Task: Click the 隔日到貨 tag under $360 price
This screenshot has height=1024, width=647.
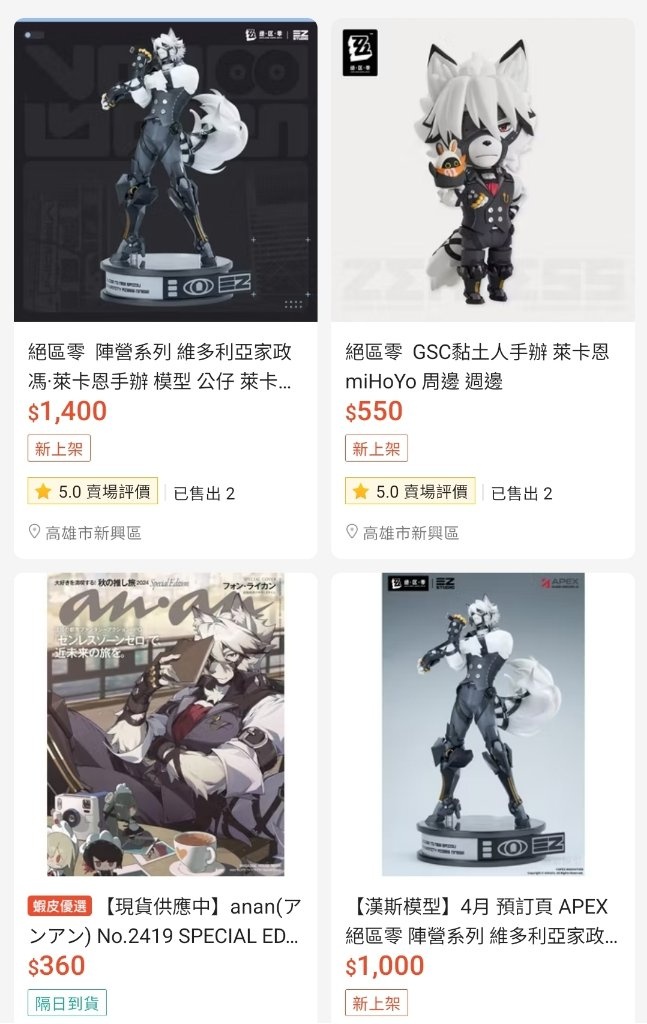Action: (x=67, y=1003)
